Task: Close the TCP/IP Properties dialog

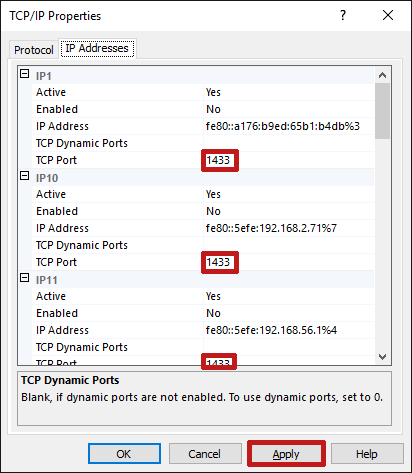Action: 388,15
